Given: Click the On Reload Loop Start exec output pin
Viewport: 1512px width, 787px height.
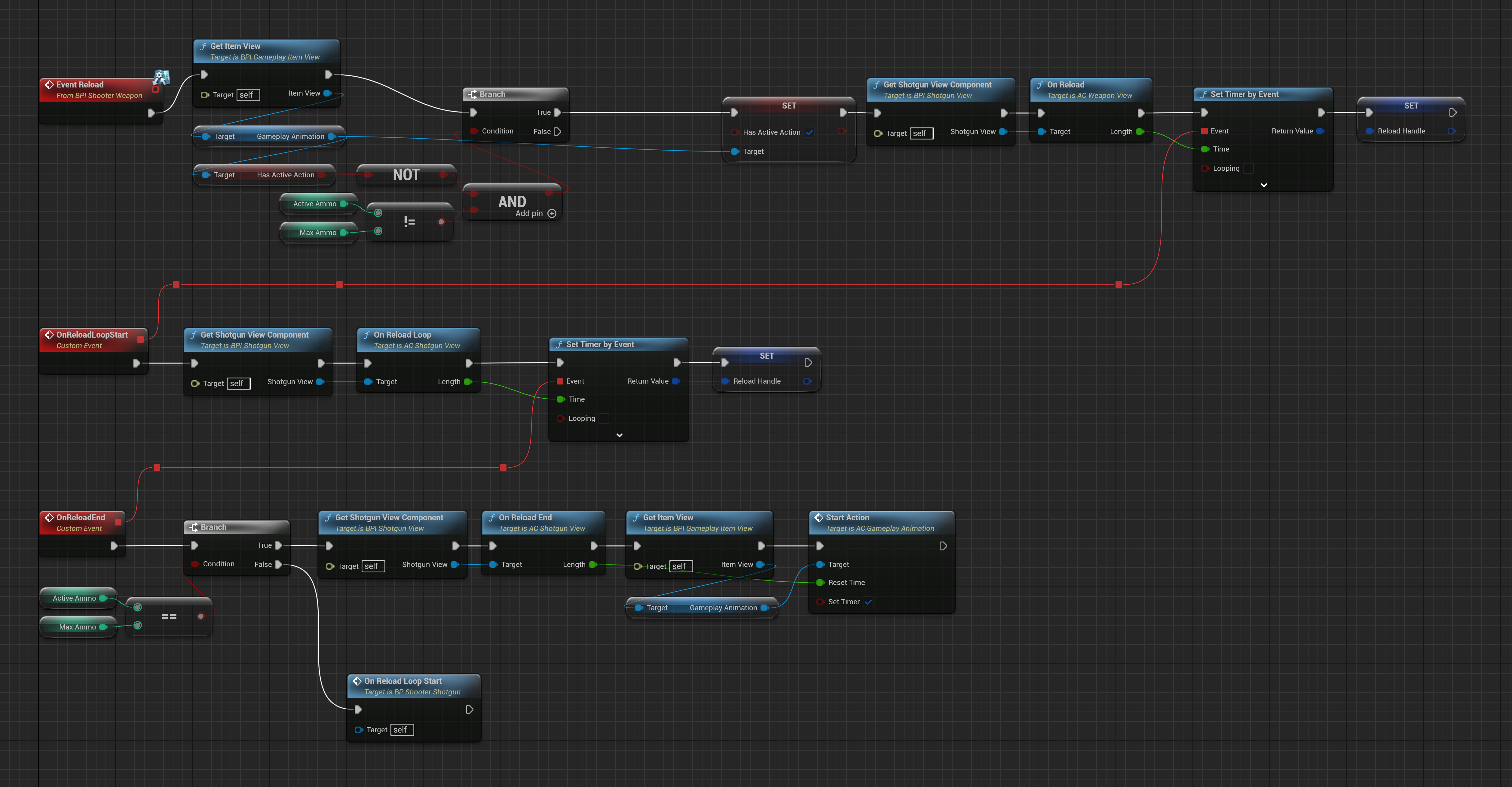Looking at the screenshot, I should pyautogui.click(x=469, y=709).
